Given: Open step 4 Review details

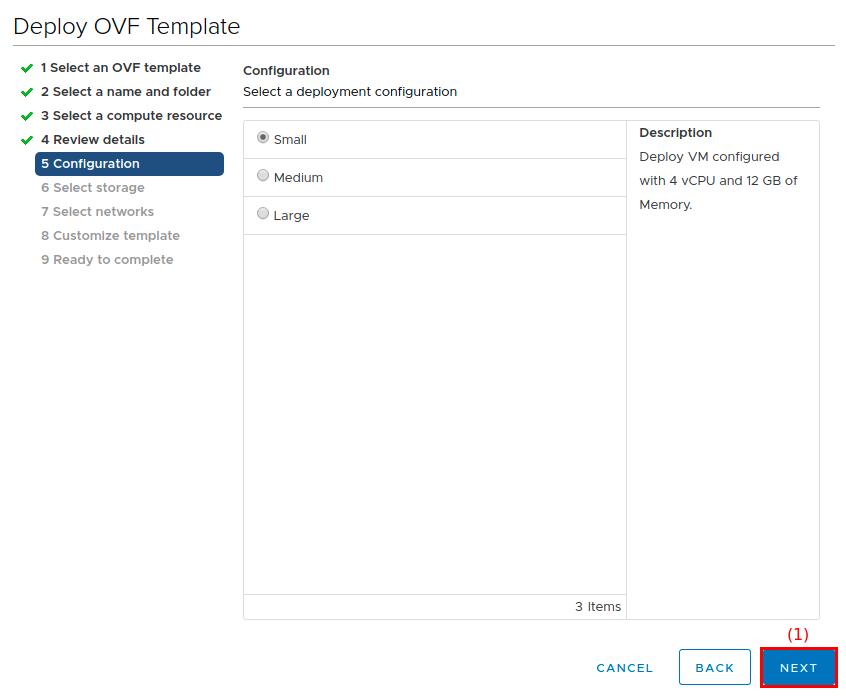Looking at the screenshot, I should pos(92,140).
